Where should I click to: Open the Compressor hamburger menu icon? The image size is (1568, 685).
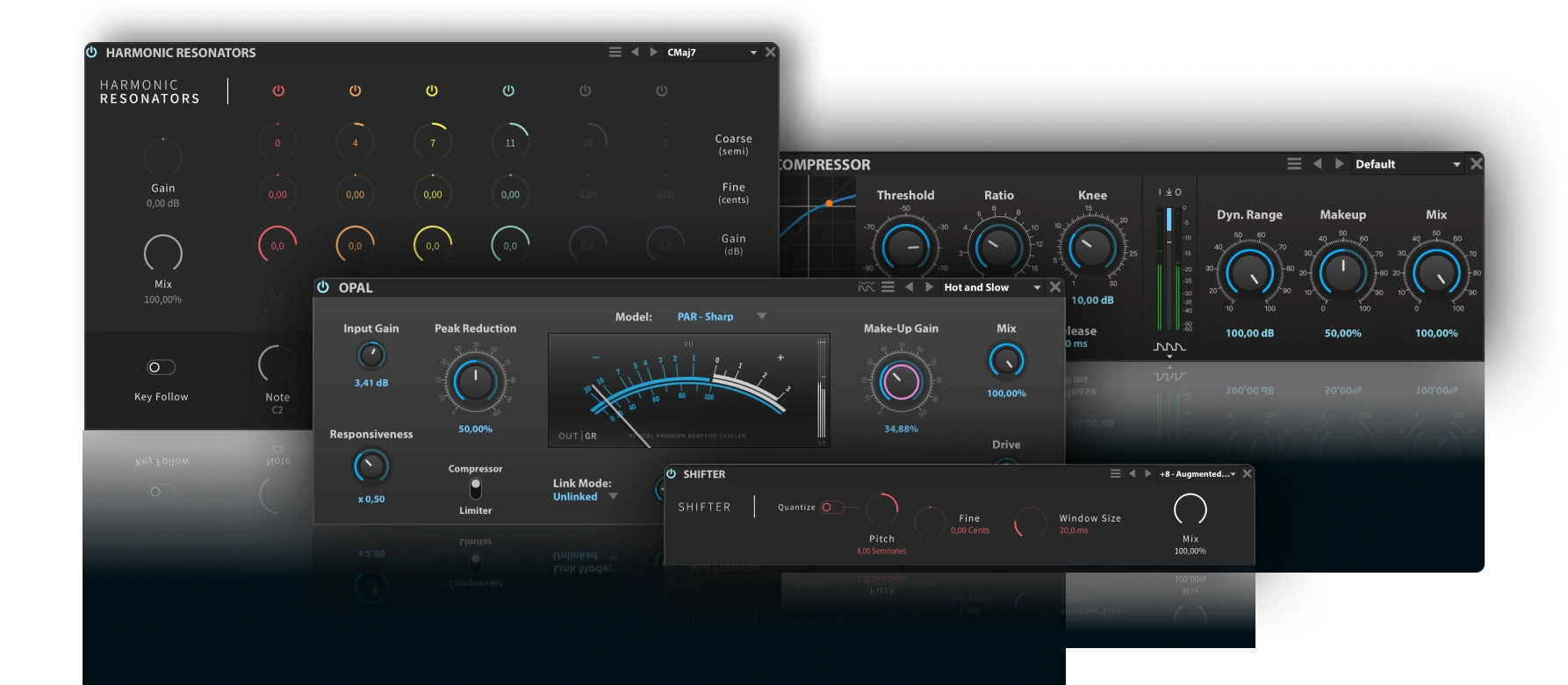pos(1294,164)
